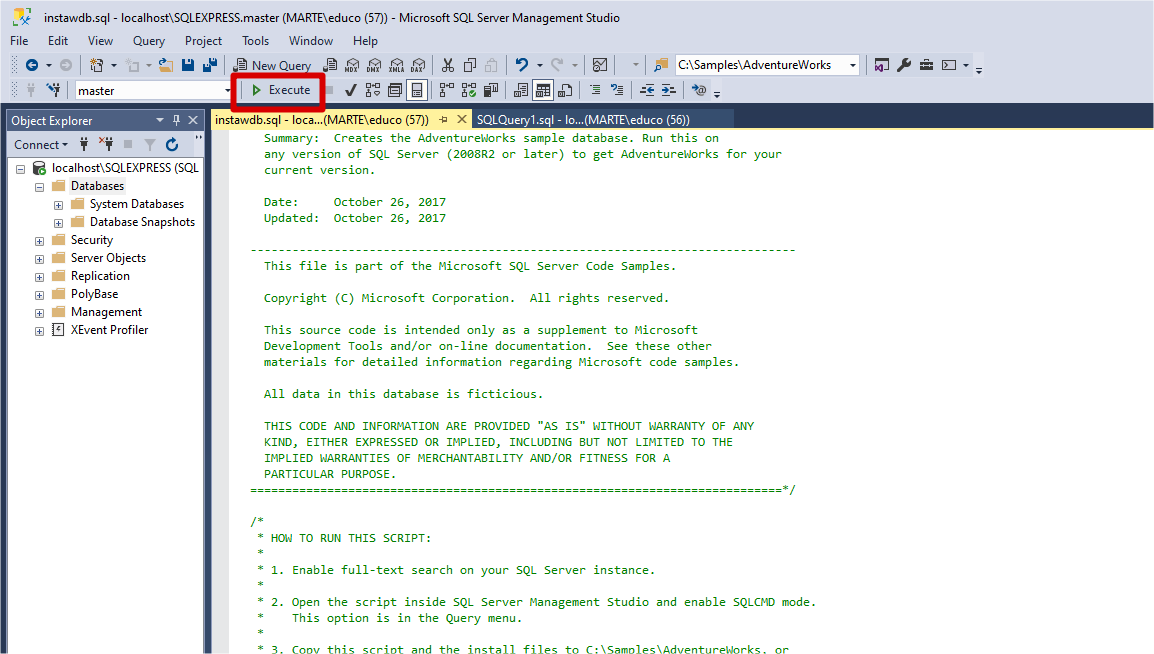Refresh the Object Explorer tree
The image size is (1154, 654).
point(172,144)
